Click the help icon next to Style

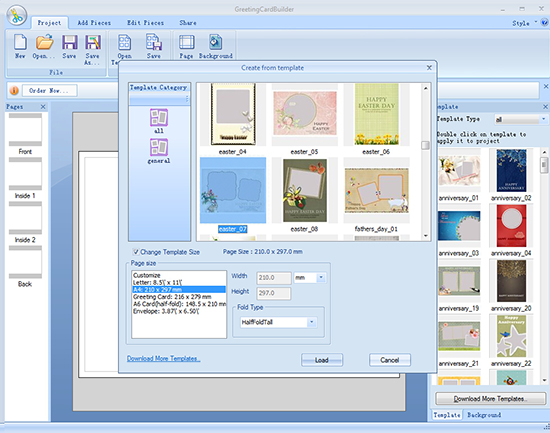pyautogui.click(x=544, y=23)
